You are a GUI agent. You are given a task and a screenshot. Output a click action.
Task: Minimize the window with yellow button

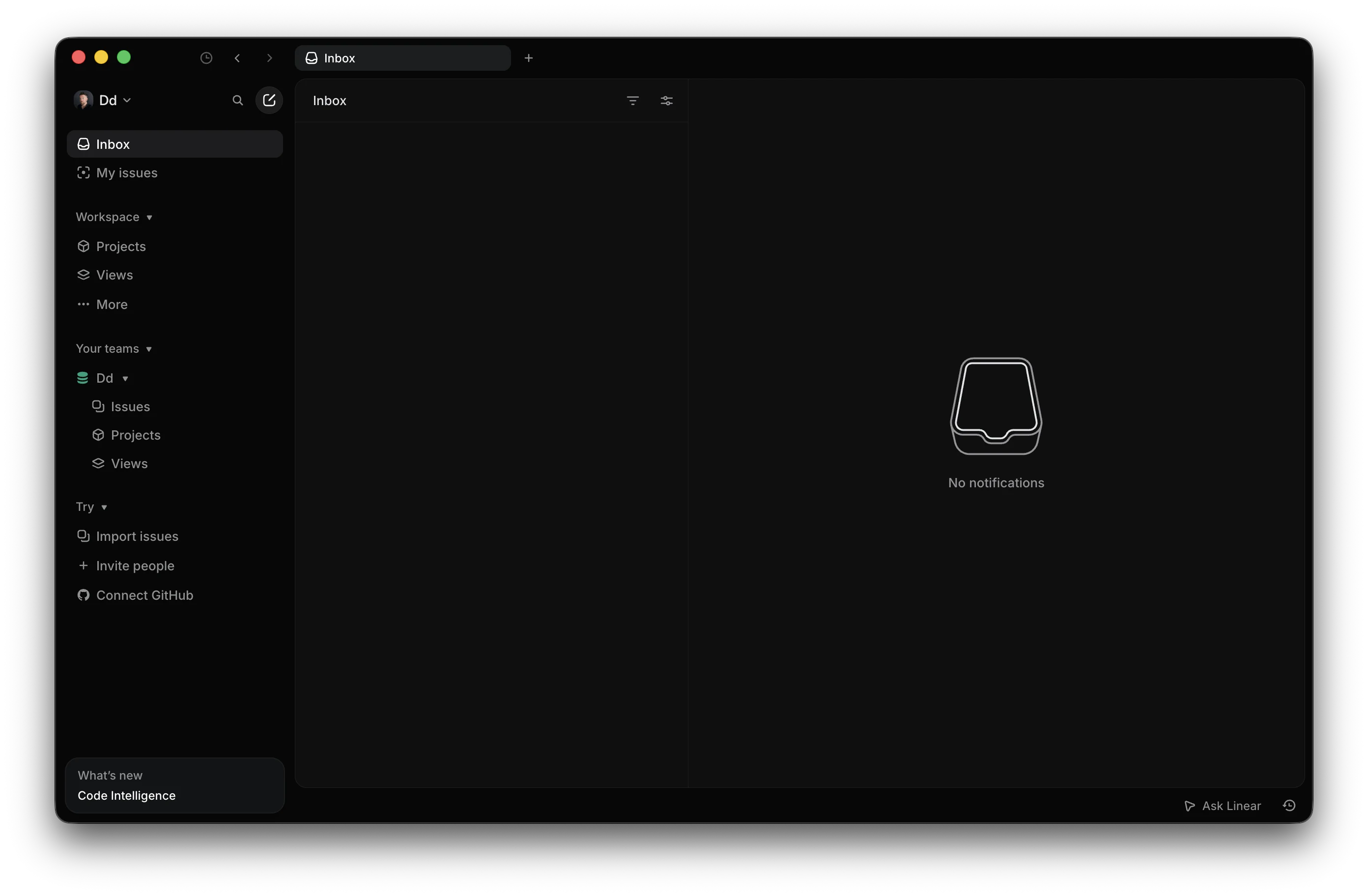click(x=101, y=57)
